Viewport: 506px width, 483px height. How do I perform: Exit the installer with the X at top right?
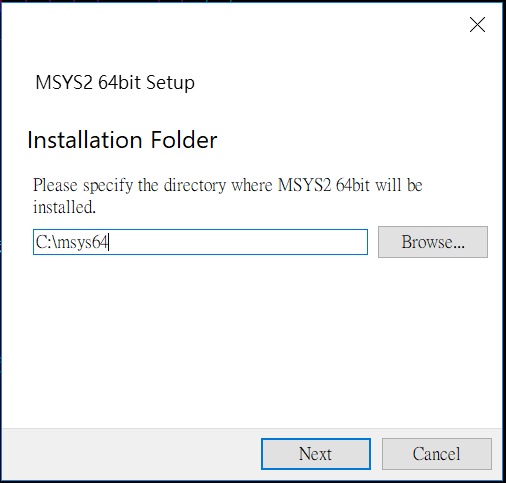(477, 25)
